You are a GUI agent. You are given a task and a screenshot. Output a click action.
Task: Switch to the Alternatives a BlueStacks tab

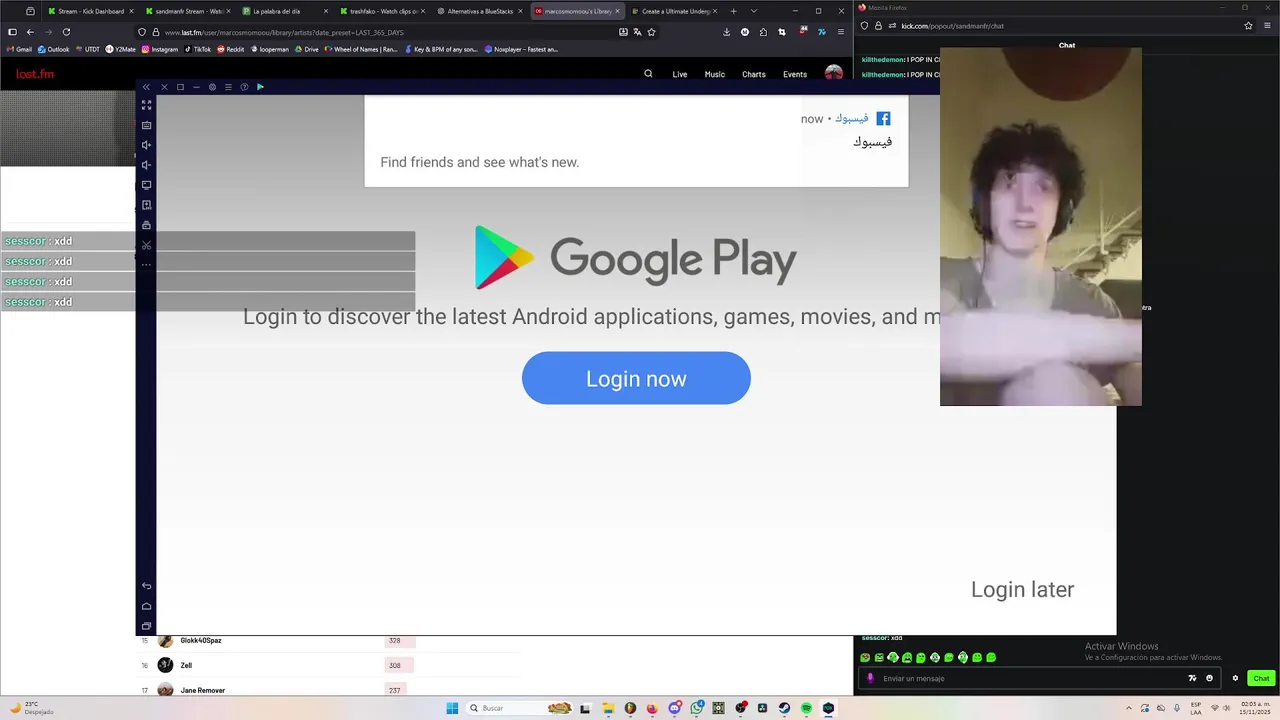click(479, 11)
